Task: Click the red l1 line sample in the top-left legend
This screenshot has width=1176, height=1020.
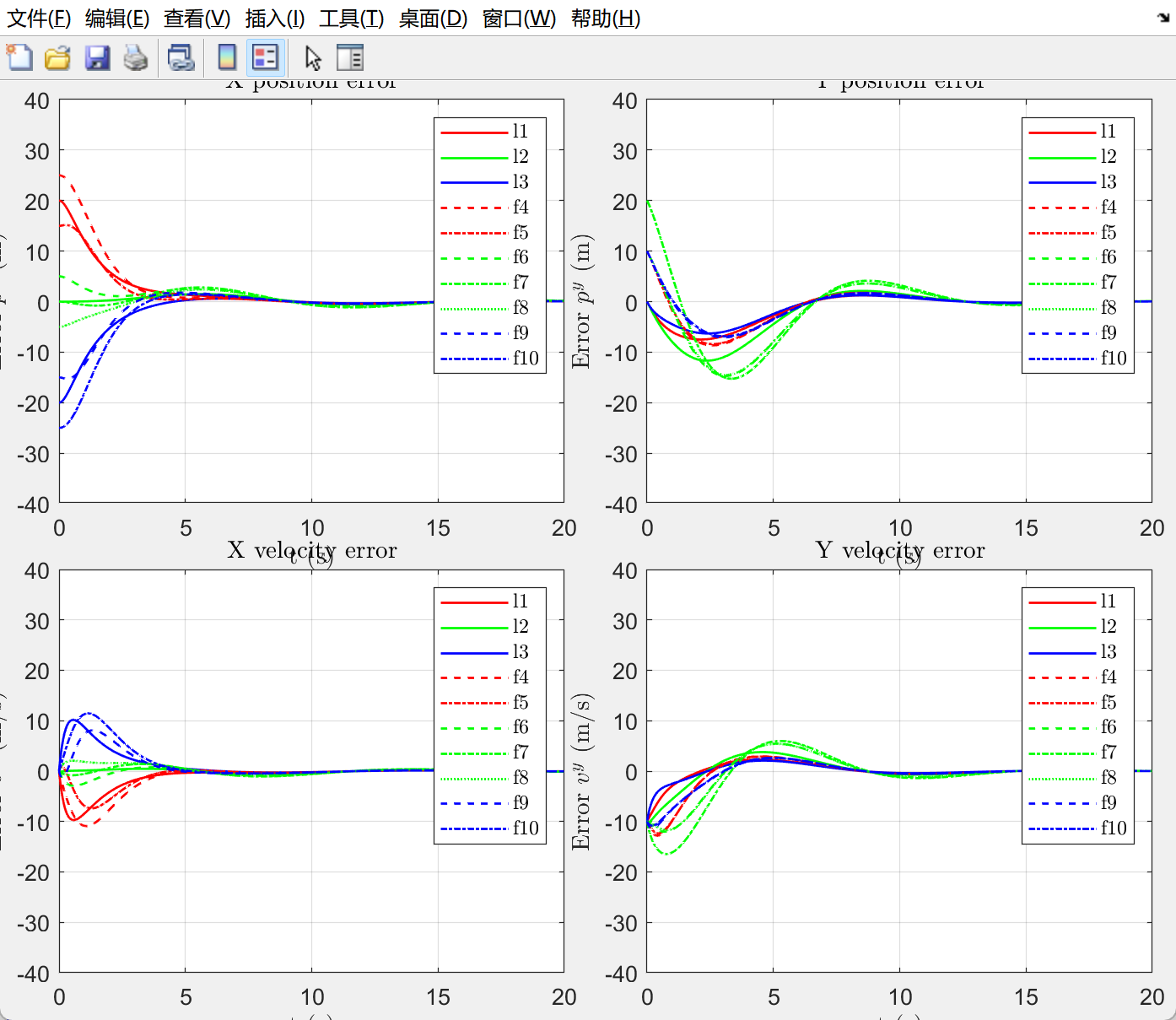Action: 473,132
